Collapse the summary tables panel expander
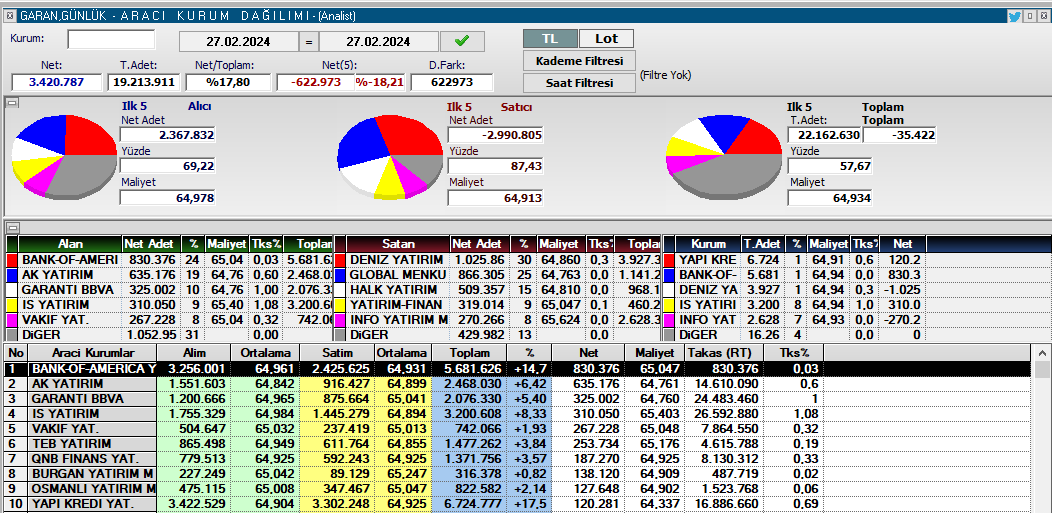1052x513 pixels. pos(11,227)
